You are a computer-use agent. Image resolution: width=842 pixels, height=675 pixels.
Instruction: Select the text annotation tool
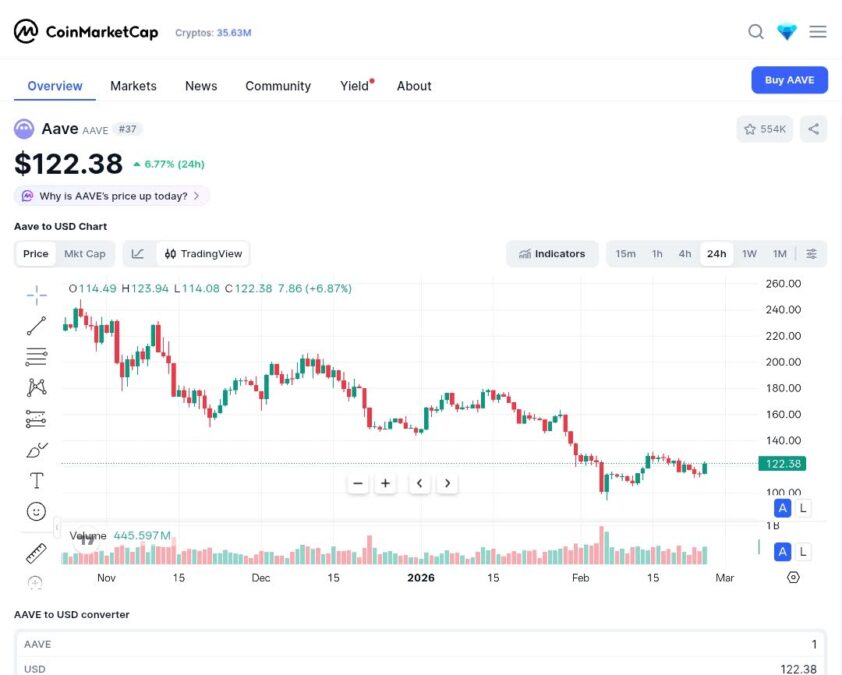pyautogui.click(x=36, y=480)
